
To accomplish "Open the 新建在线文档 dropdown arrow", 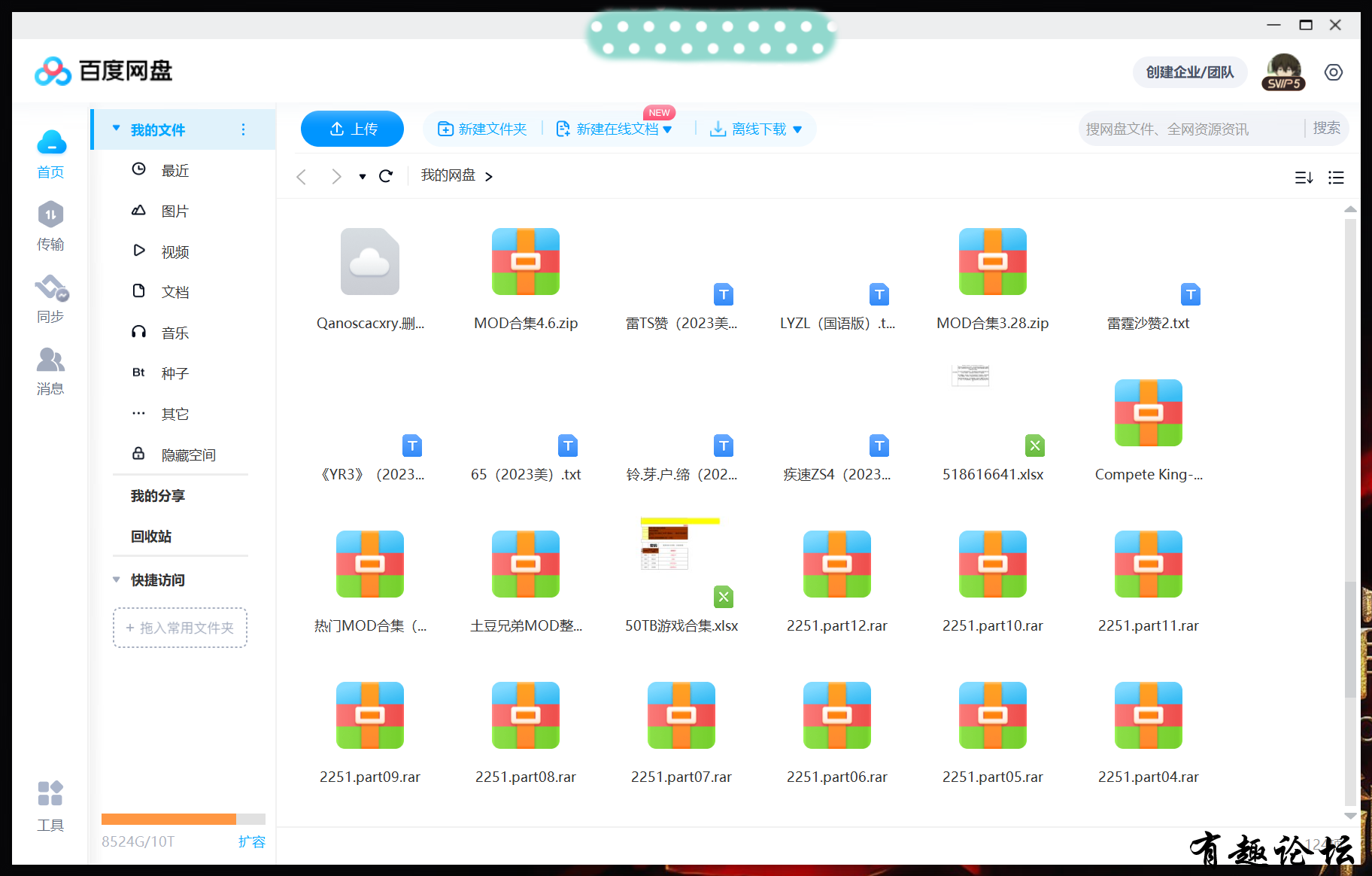I will pyautogui.click(x=667, y=129).
